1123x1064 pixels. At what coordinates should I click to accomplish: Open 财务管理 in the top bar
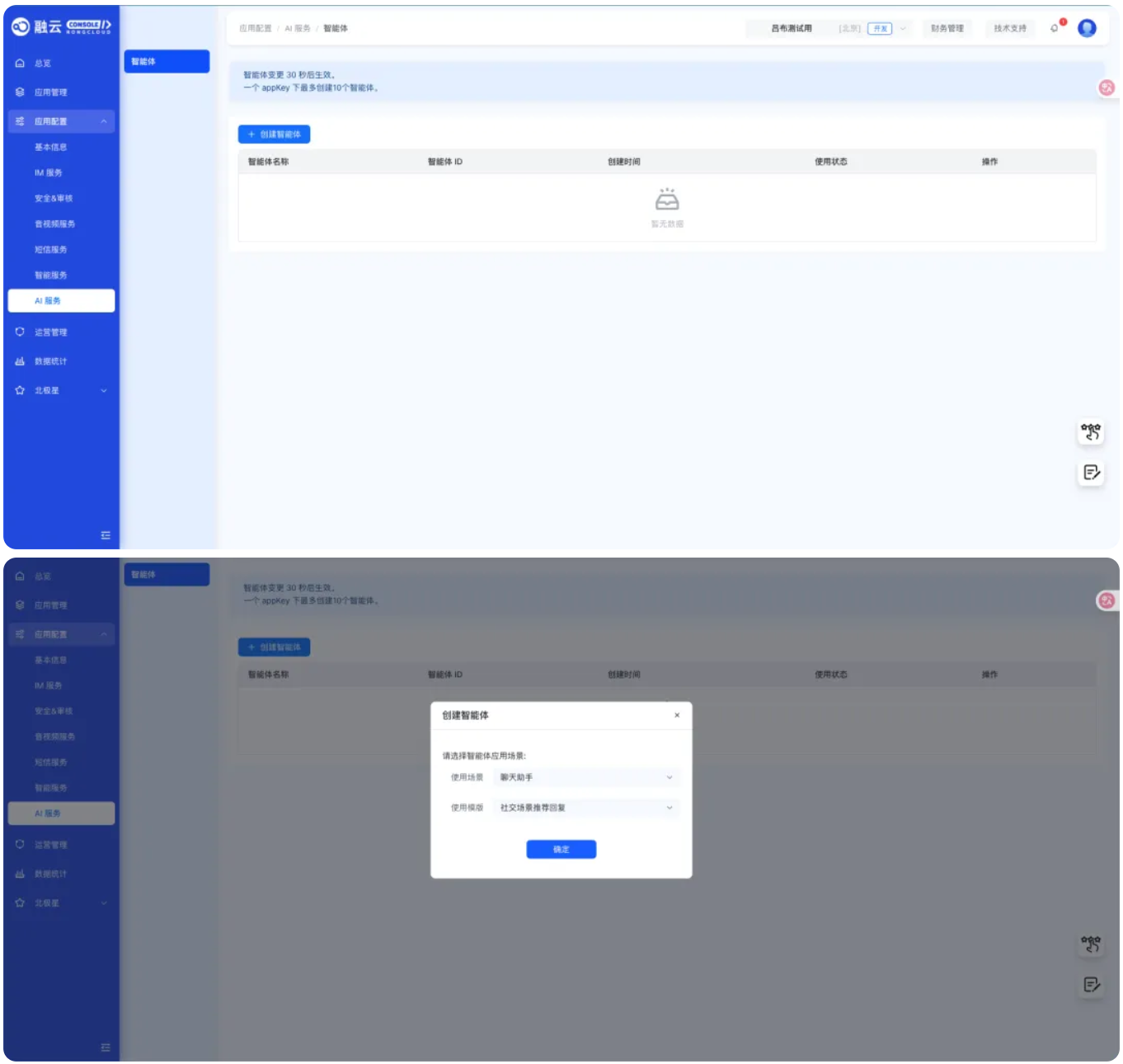click(947, 28)
